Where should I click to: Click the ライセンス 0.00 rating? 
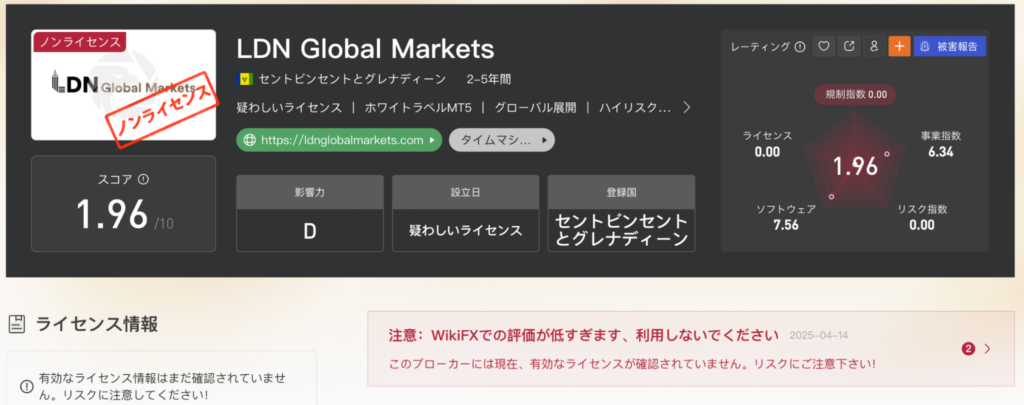tap(767, 144)
